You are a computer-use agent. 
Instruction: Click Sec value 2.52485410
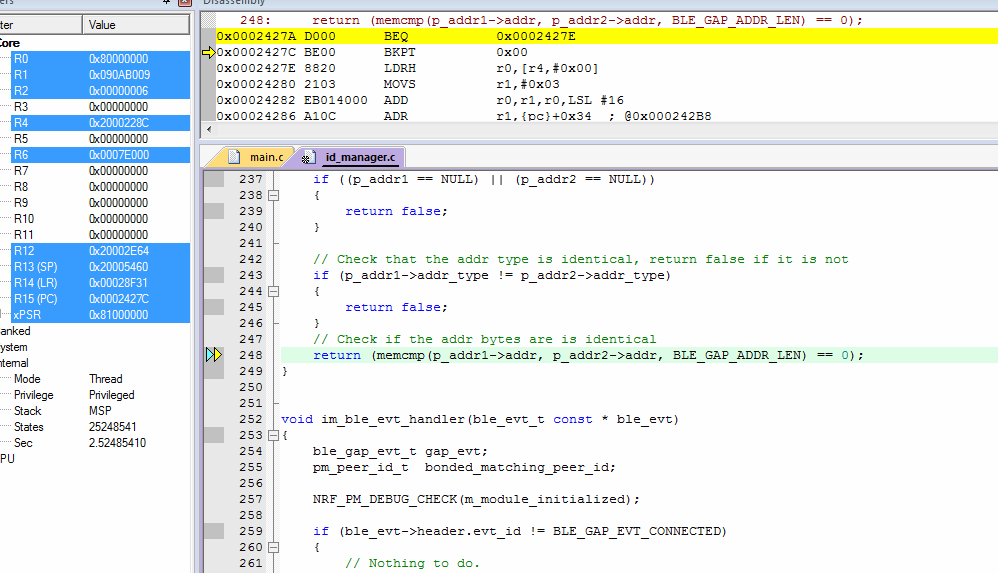[117, 442]
